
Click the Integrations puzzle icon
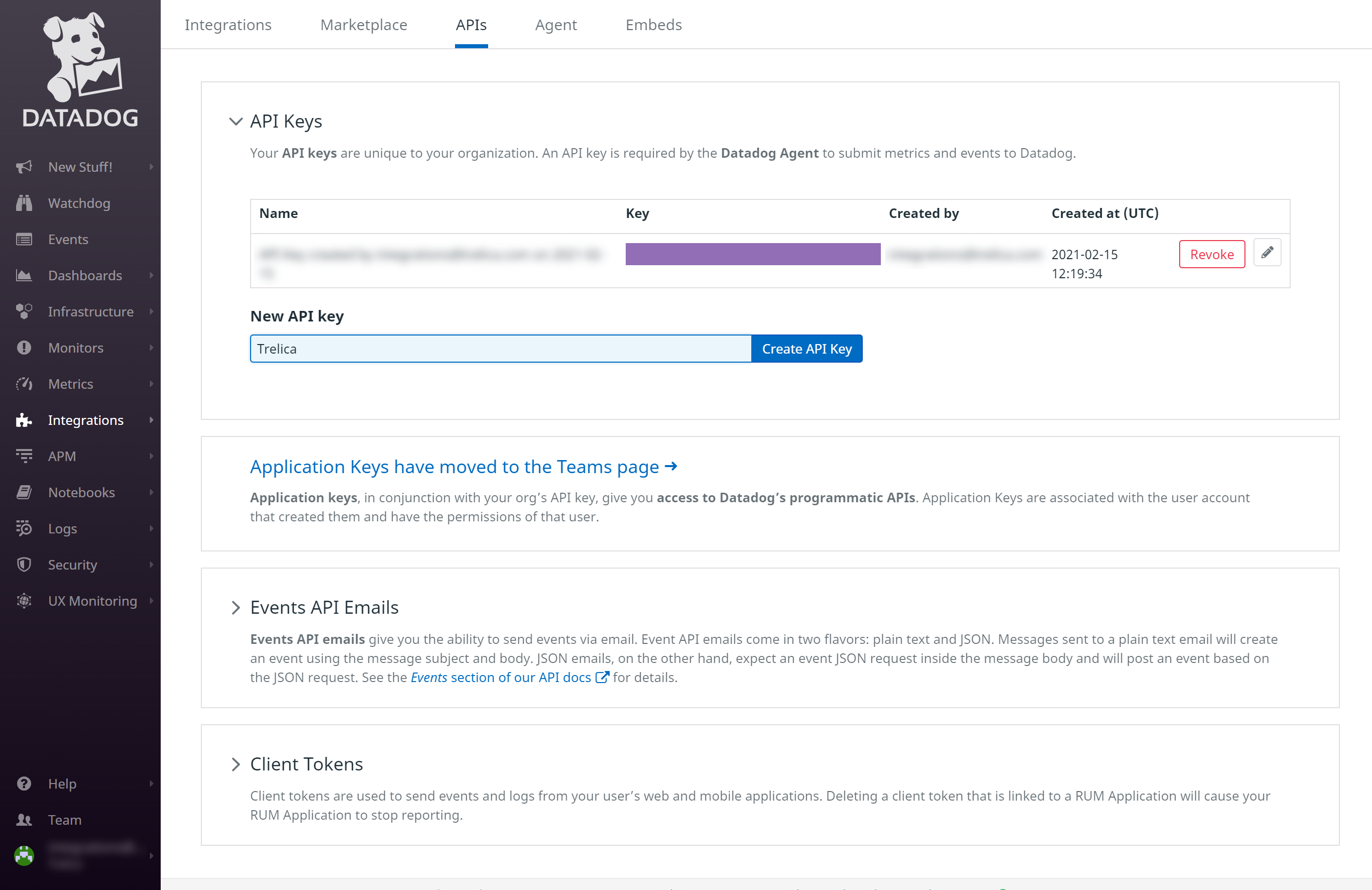24,420
